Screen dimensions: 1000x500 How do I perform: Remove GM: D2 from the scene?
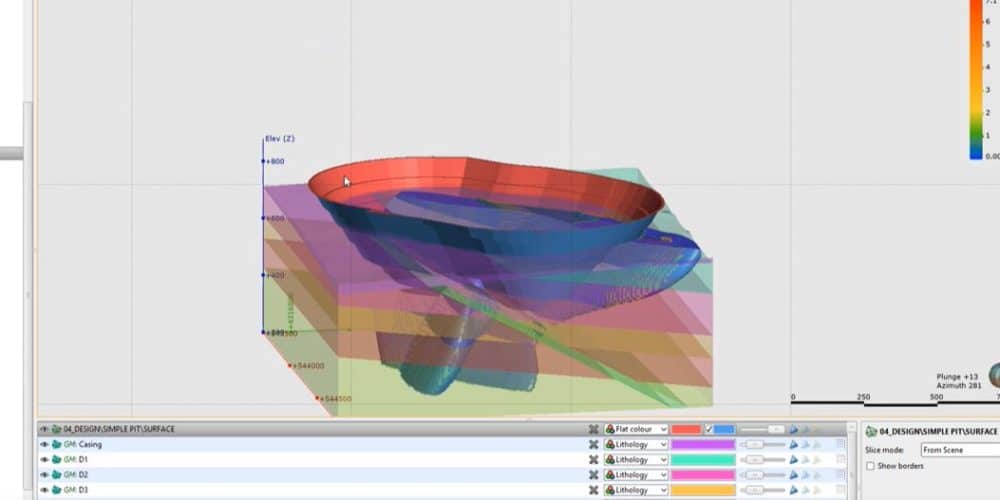click(x=594, y=475)
